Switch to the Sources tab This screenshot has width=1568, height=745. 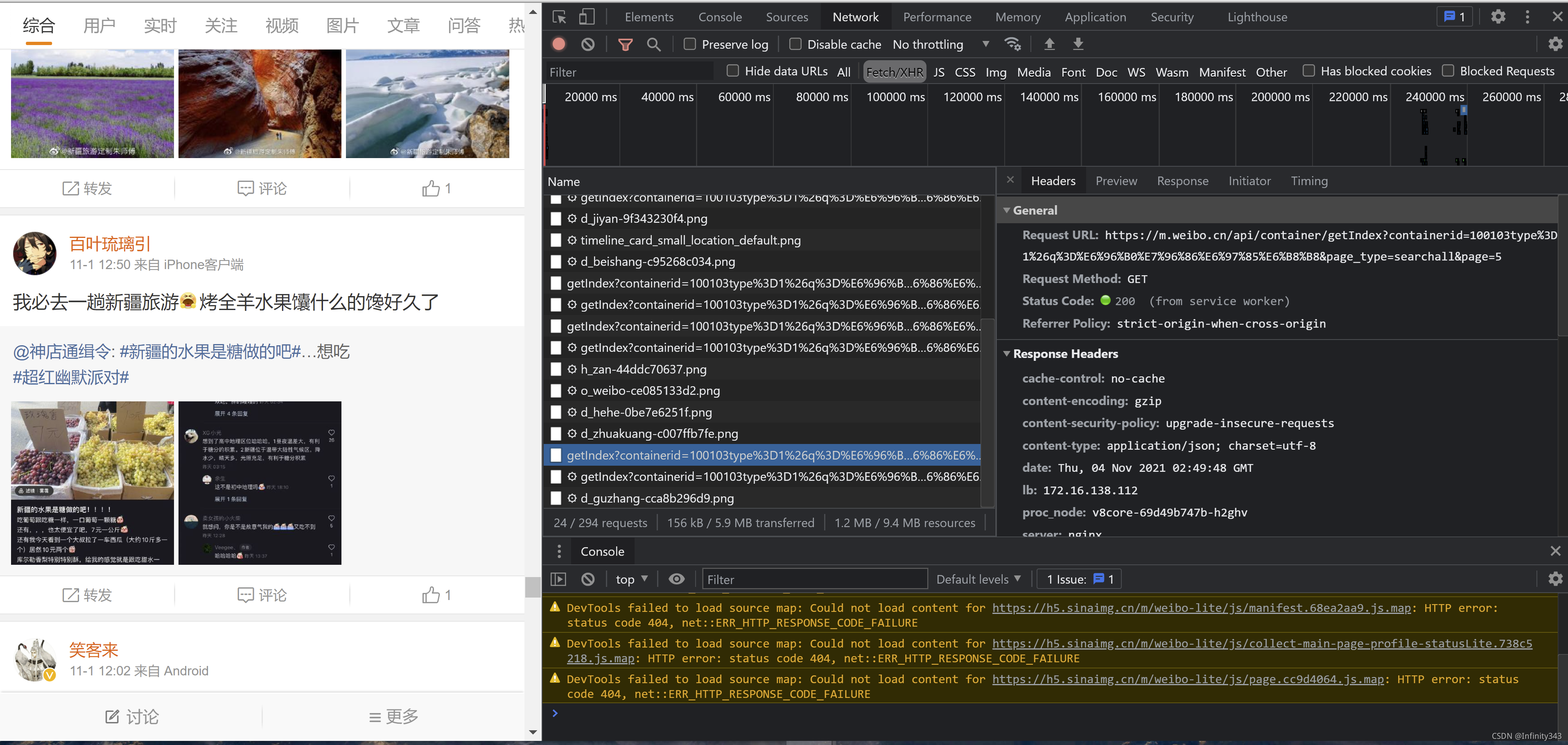(x=786, y=17)
